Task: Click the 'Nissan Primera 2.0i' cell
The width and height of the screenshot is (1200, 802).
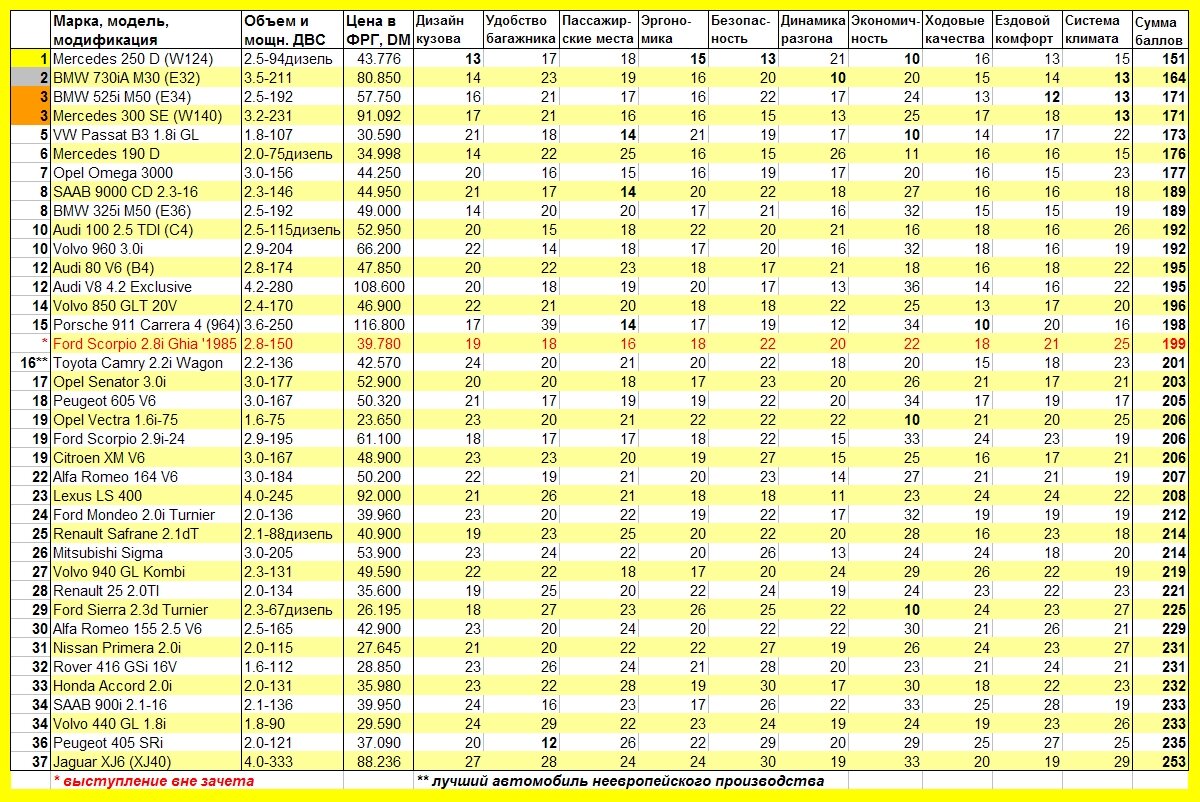Action: (x=145, y=648)
